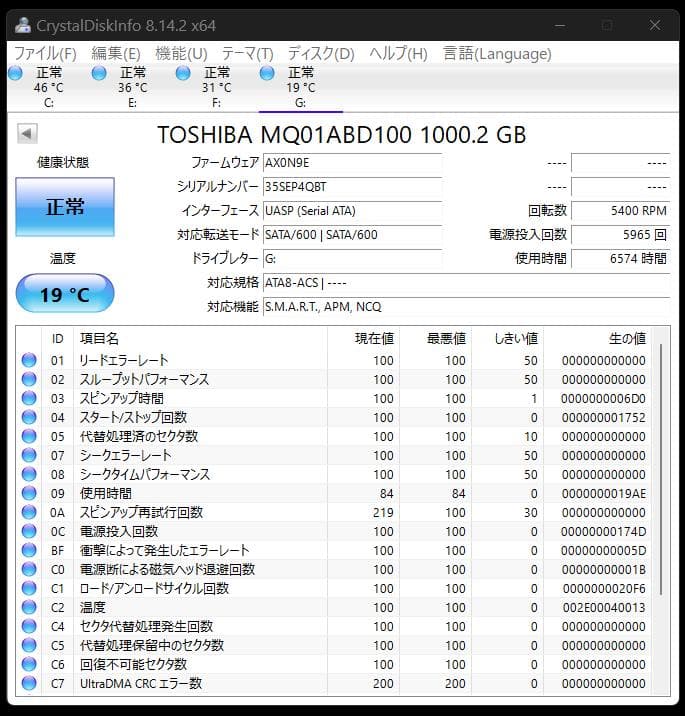Screen dimensions: 685x716
Task: Click the power on count 5965 回
Action: (620, 235)
